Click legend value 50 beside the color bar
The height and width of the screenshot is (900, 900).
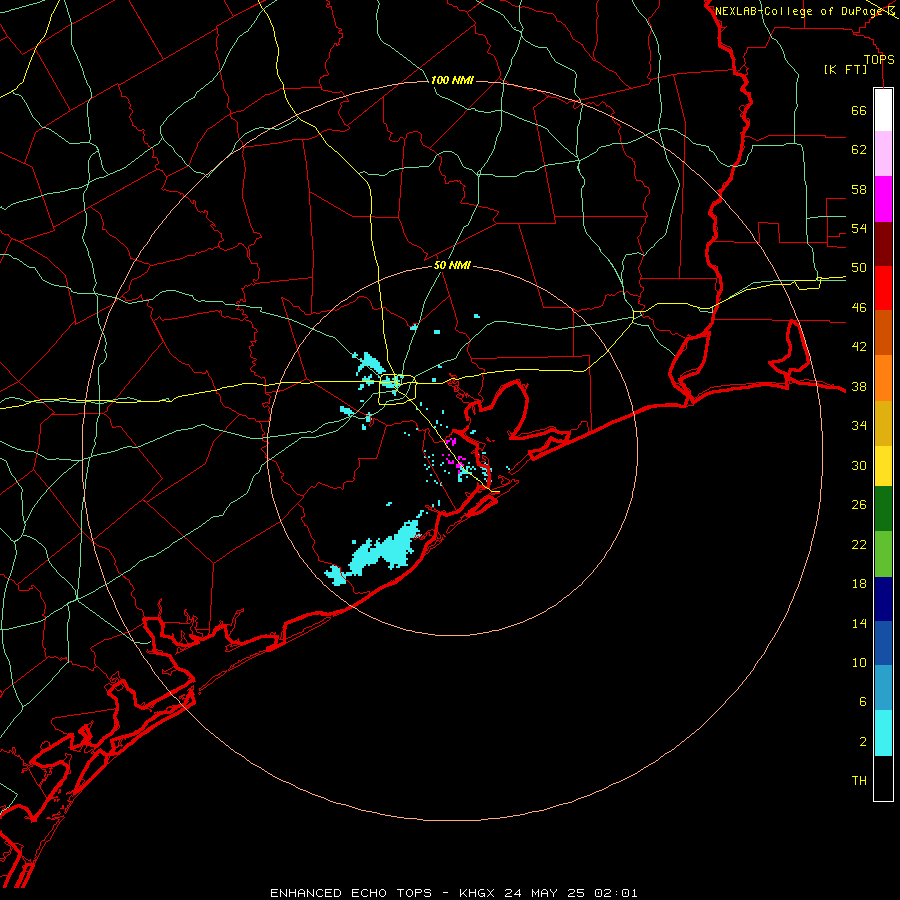[859, 268]
